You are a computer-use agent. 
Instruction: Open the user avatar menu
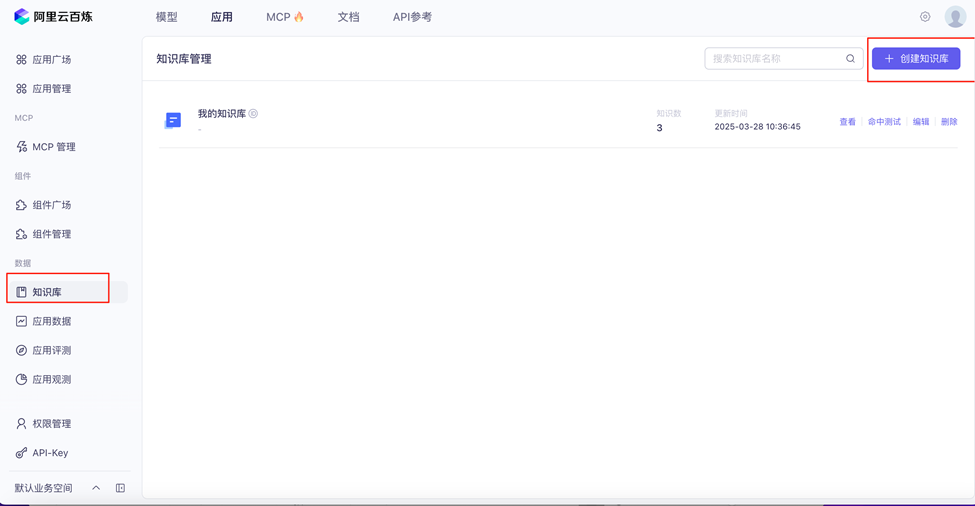tap(955, 17)
